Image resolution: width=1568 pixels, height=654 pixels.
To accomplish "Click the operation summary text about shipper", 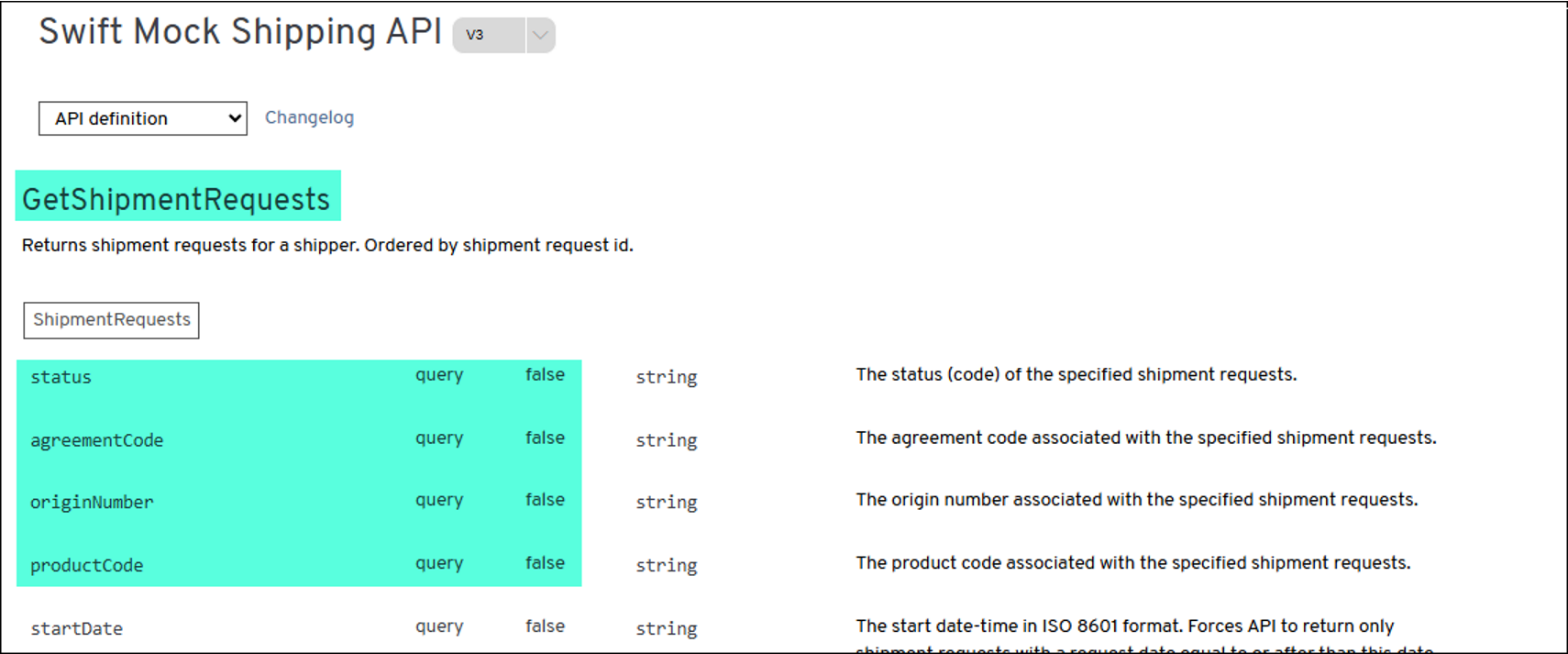I will pyautogui.click(x=327, y=245).
